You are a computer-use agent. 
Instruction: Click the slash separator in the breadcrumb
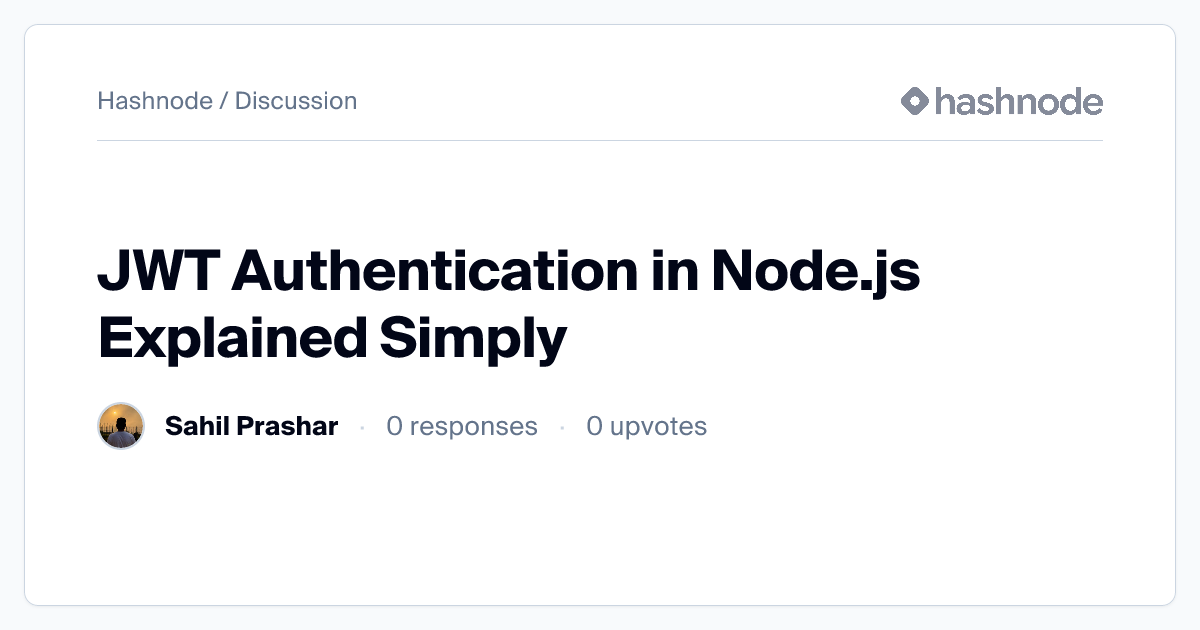click(223, 101)
